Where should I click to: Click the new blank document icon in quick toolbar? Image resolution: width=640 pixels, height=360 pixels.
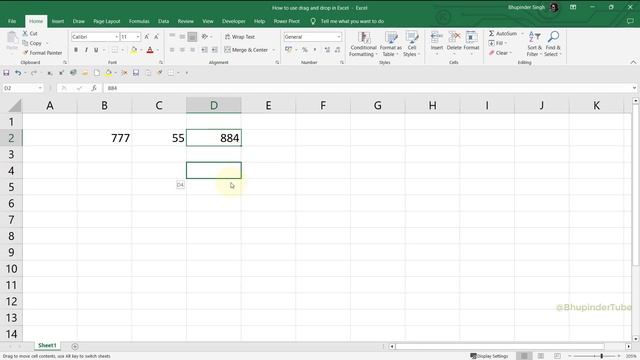point(97,73)
